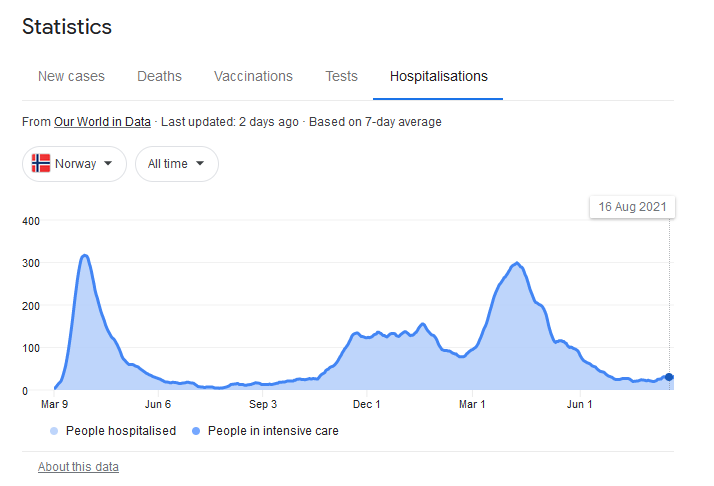Select the Vaccinations tab

click(x=253, y=76)
